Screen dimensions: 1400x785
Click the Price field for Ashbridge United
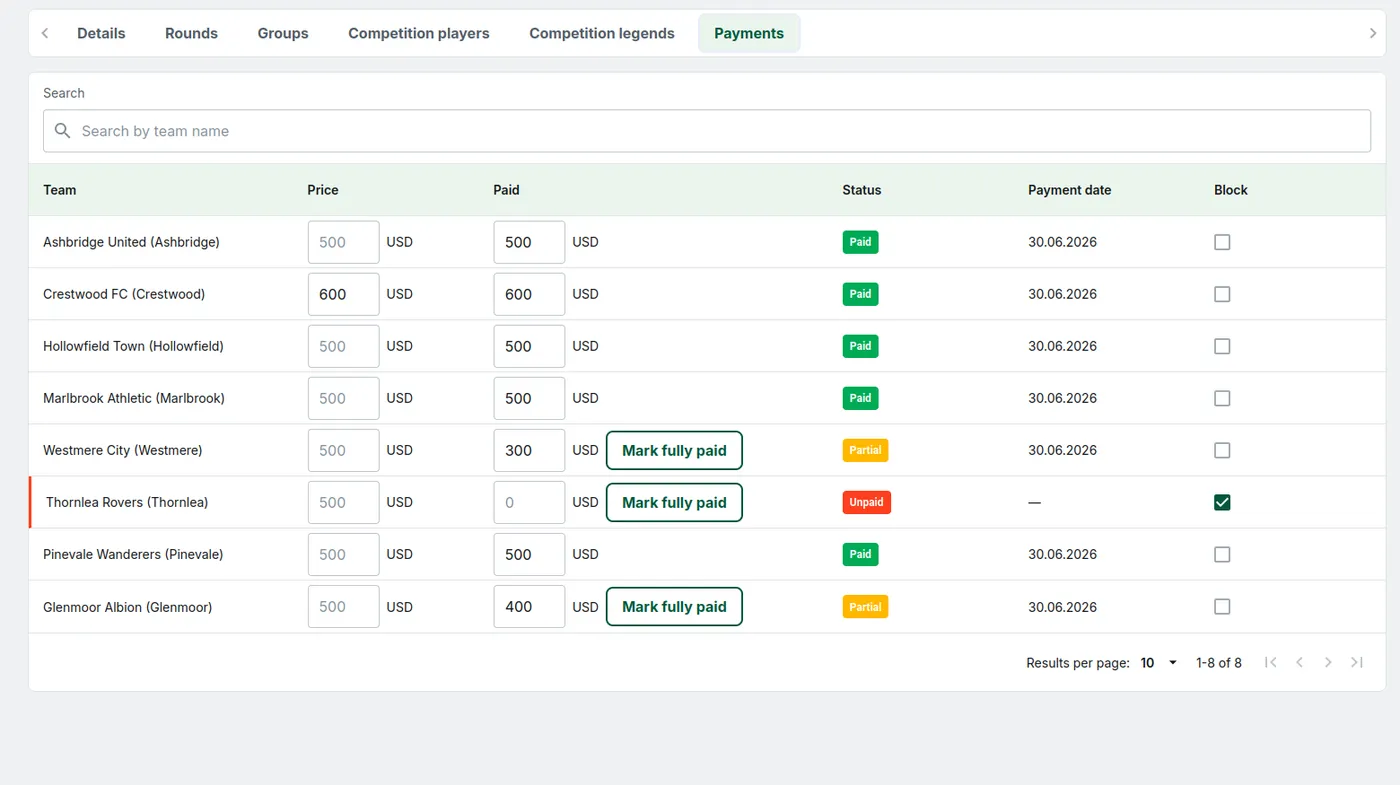(343, 242)
